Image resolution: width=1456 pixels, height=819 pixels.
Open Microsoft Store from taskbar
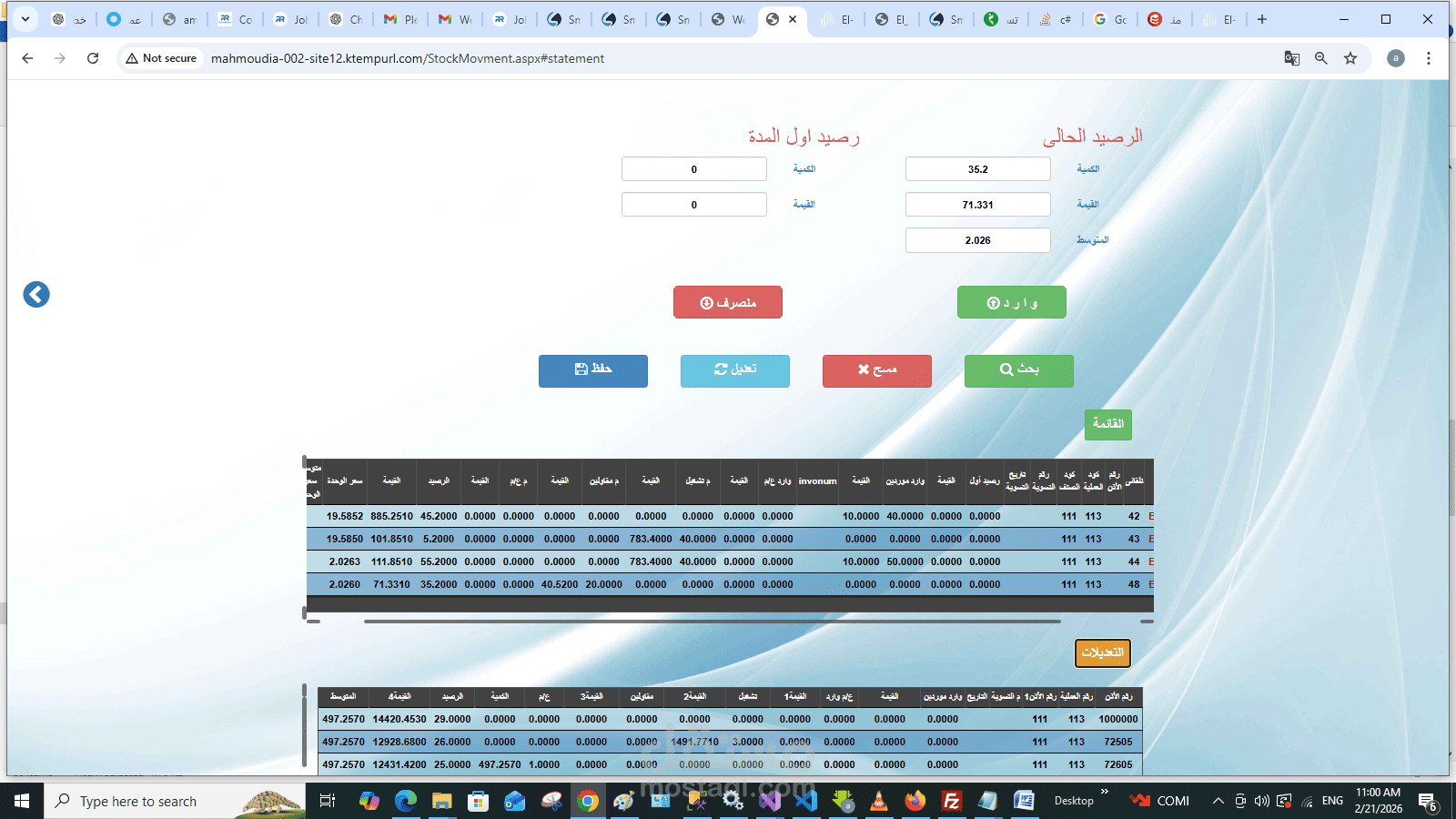click(x=478, y=801)
